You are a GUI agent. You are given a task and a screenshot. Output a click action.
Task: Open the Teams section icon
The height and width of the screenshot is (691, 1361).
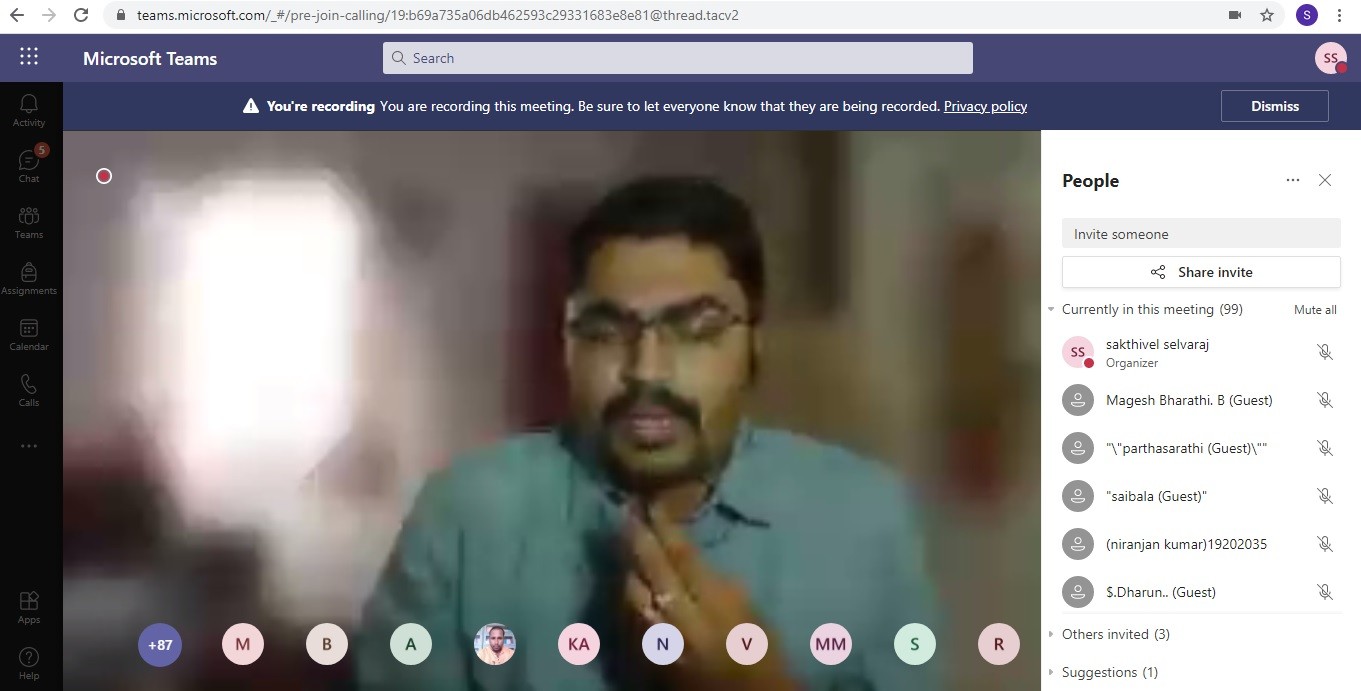pos(29,221)
